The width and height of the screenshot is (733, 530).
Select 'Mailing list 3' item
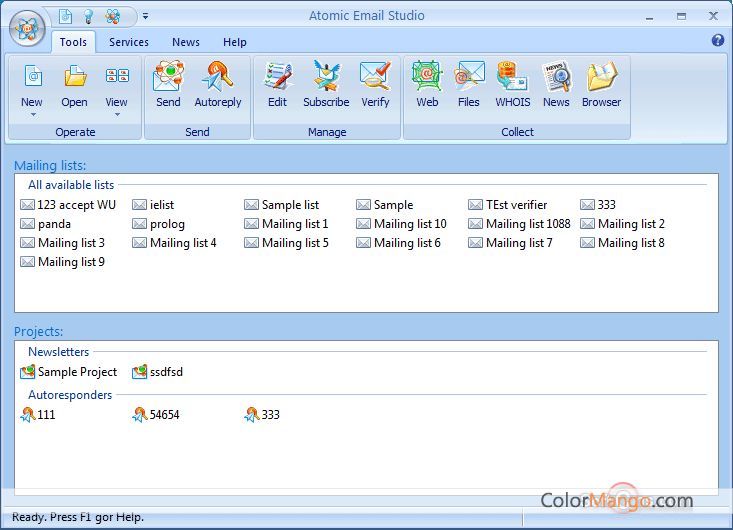click(x=62, y=243)
